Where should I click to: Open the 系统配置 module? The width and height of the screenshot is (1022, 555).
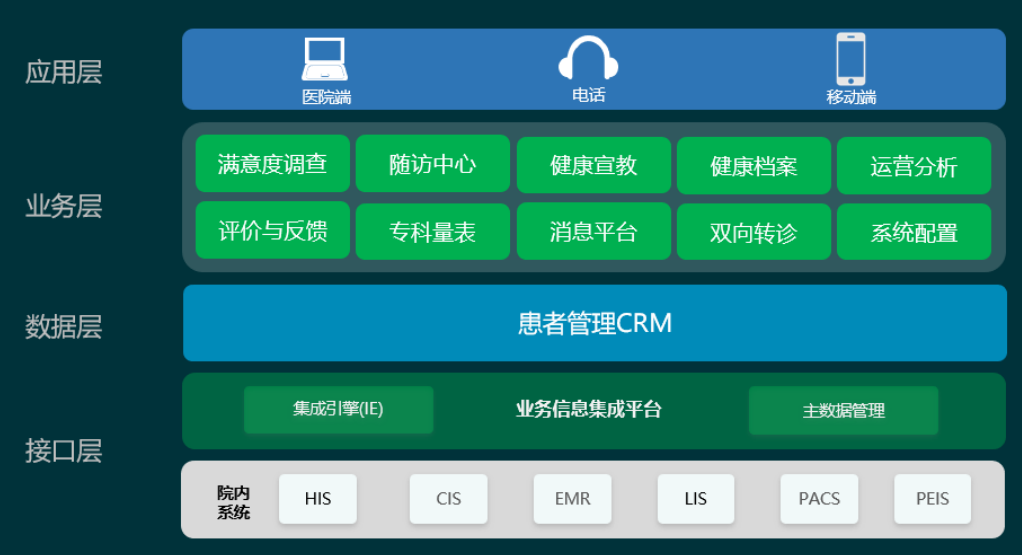(913, 232)
